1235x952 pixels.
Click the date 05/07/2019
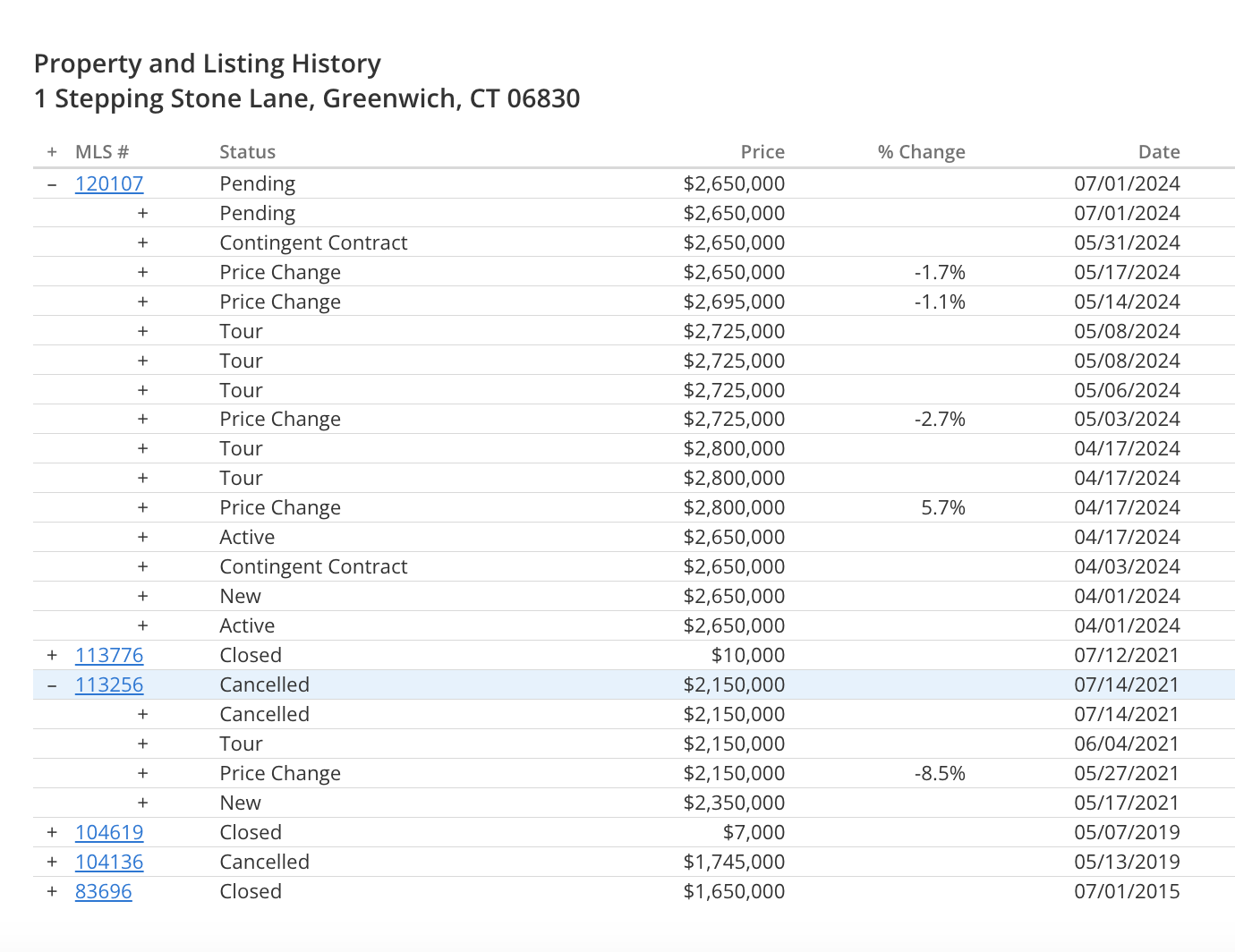pos(1127,832)
